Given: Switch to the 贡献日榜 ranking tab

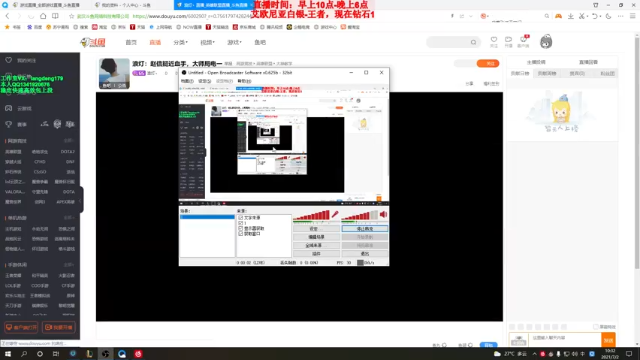Looking at the screenshot, I should coord(520,73).
